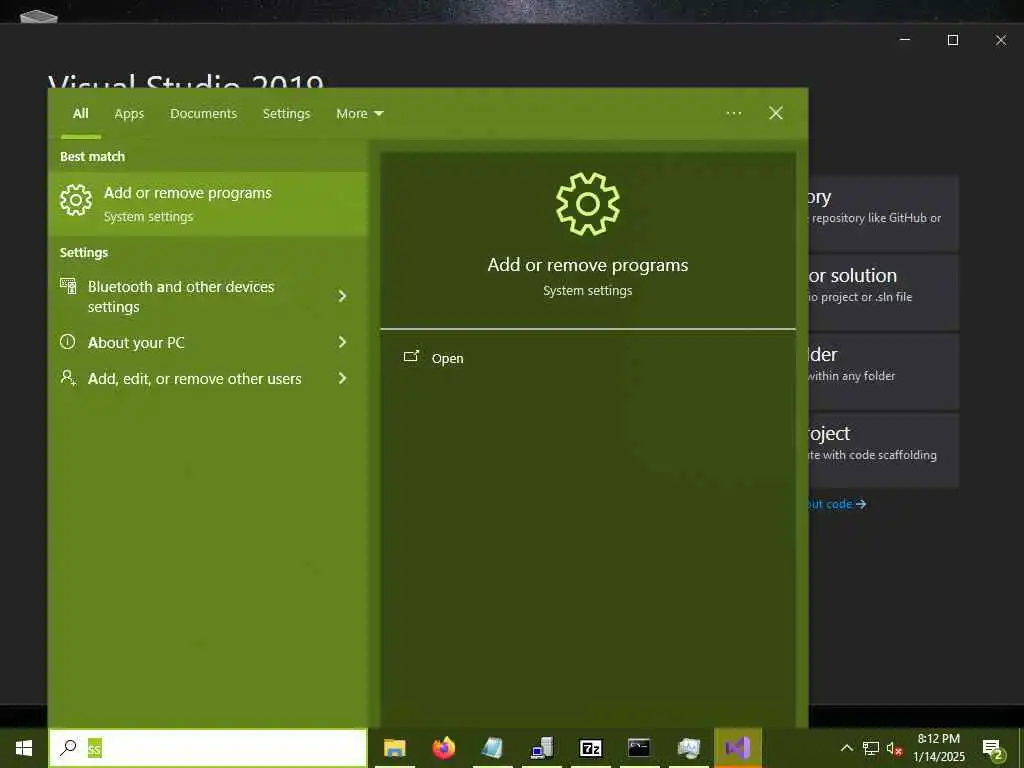Screen dimensions: 1024x768
Task: Minimize the Visual Studio window
Action: click(905, 40)
